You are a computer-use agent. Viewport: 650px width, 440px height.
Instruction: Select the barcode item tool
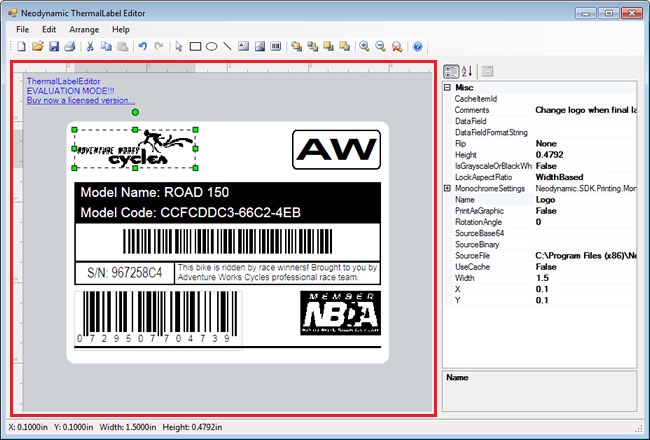(276, 46)
